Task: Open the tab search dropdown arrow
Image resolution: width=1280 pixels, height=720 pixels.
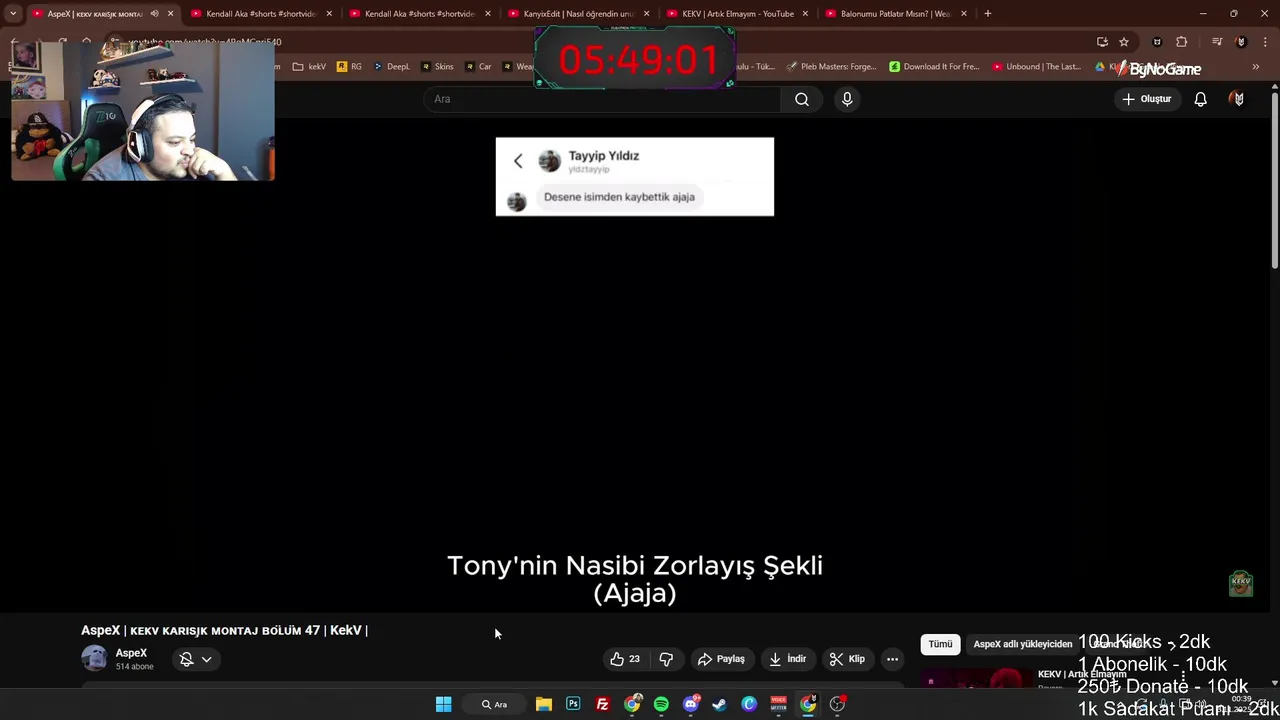Action: [13, 14]
